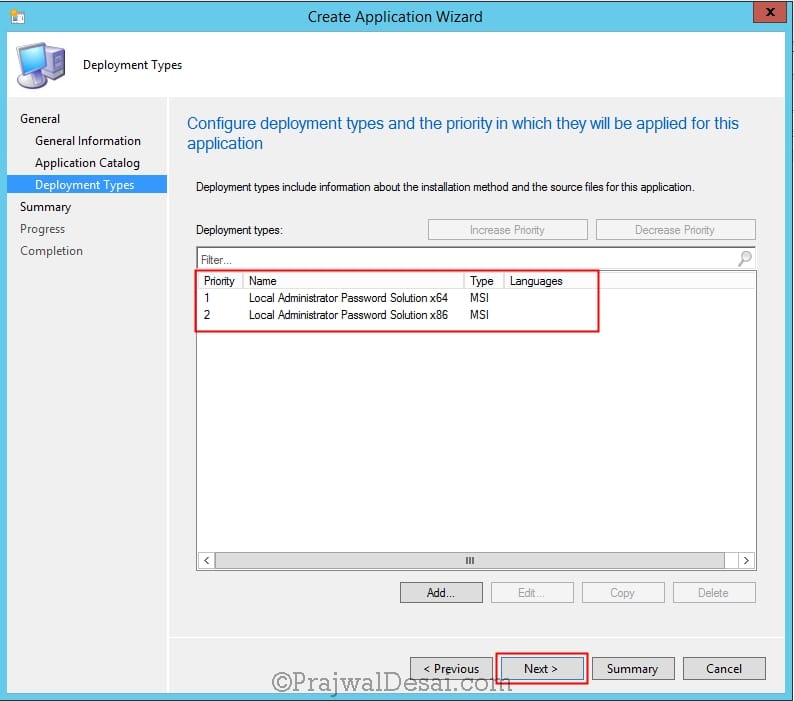Sort by the Type column header

(x=484, y=281)
